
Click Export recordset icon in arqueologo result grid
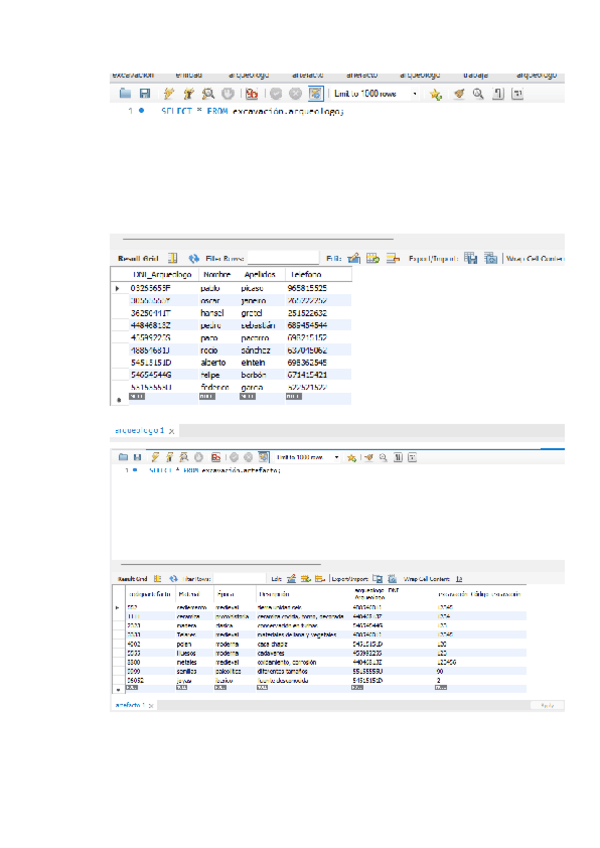point(470,257)
